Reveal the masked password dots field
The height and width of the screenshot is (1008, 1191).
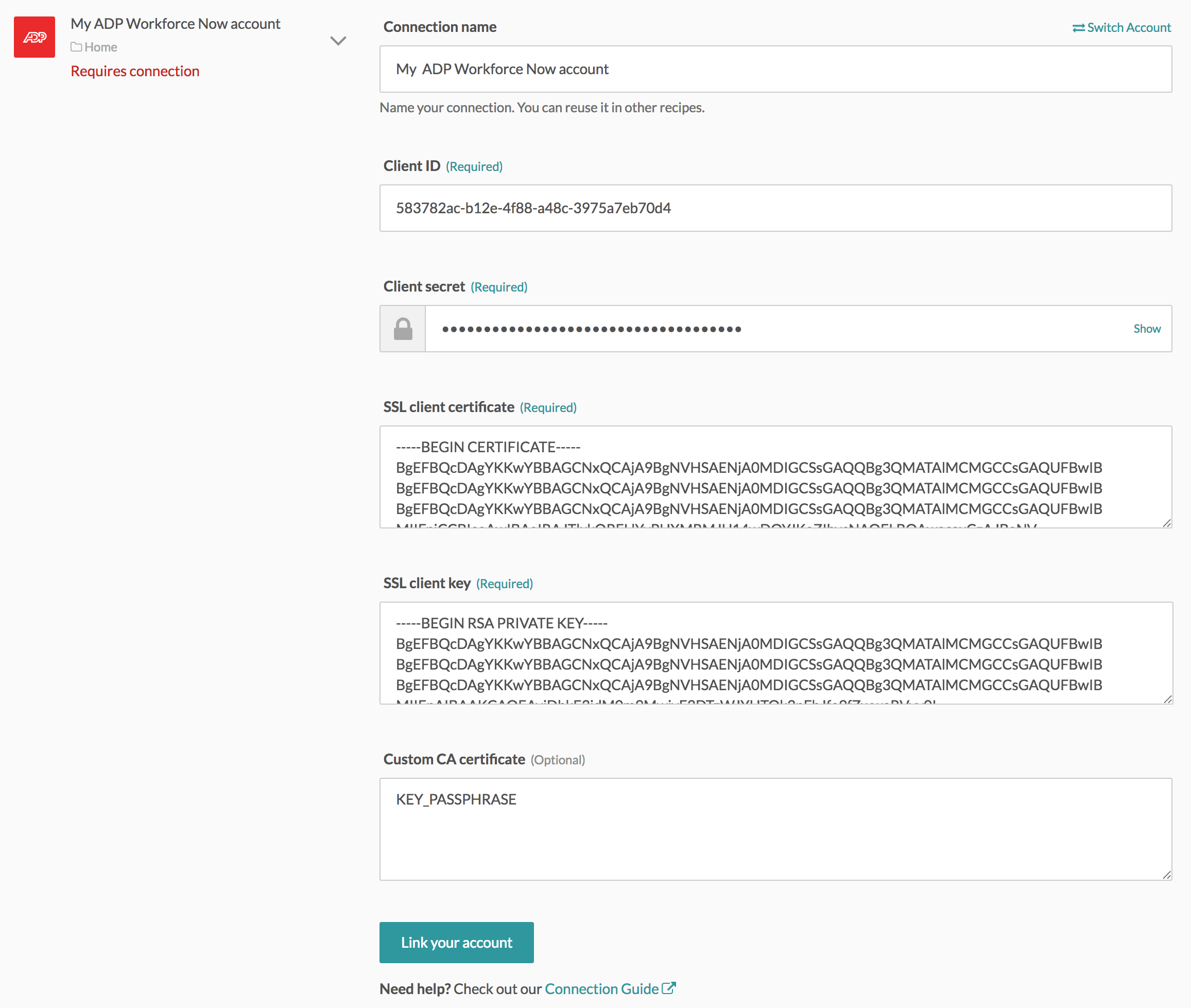(x=743, y=328)
